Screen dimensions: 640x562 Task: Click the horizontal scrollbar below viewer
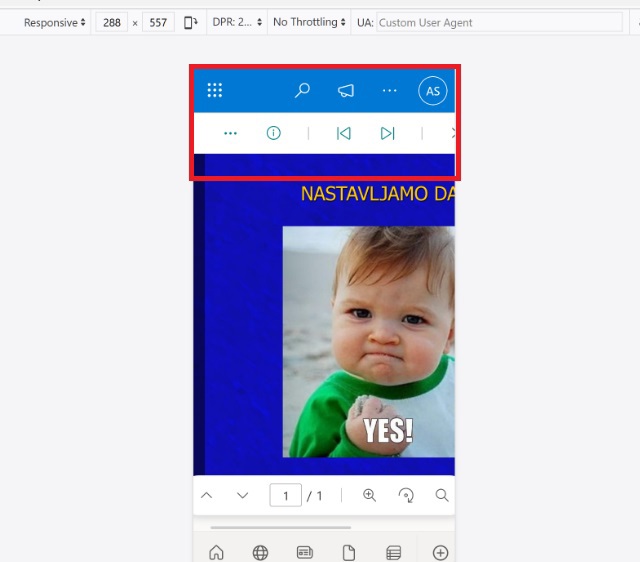coord(281,527)
